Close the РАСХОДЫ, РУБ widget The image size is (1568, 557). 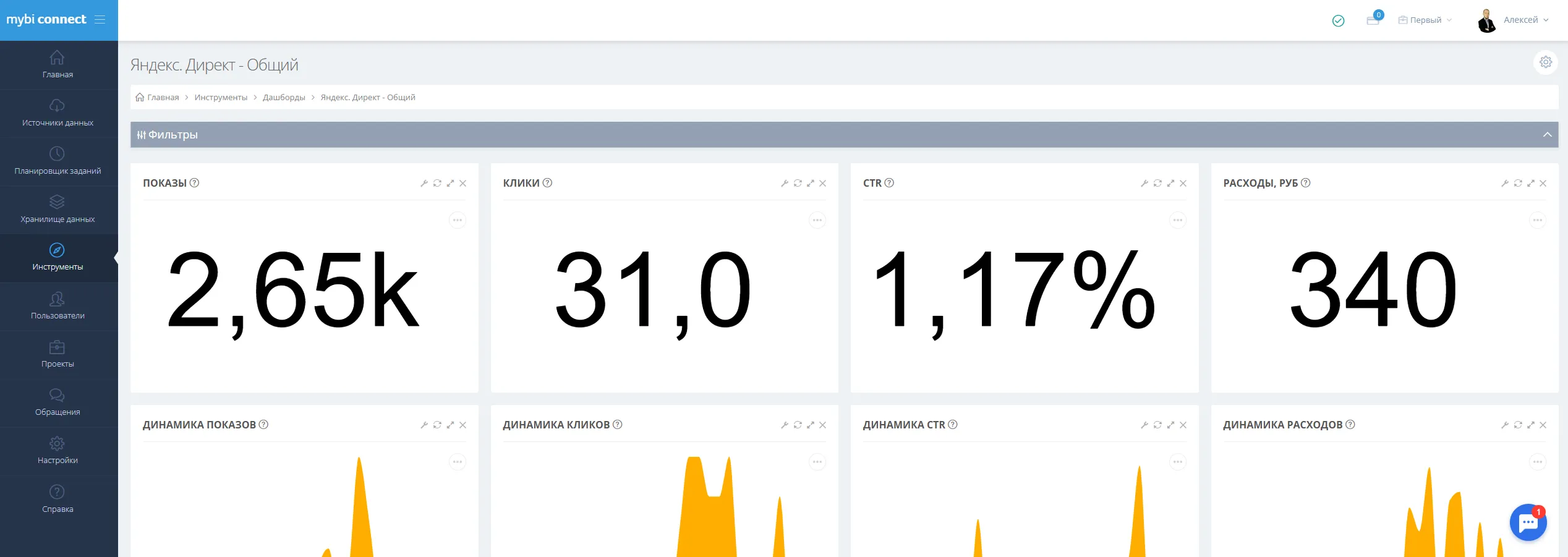coord(1543,184)
